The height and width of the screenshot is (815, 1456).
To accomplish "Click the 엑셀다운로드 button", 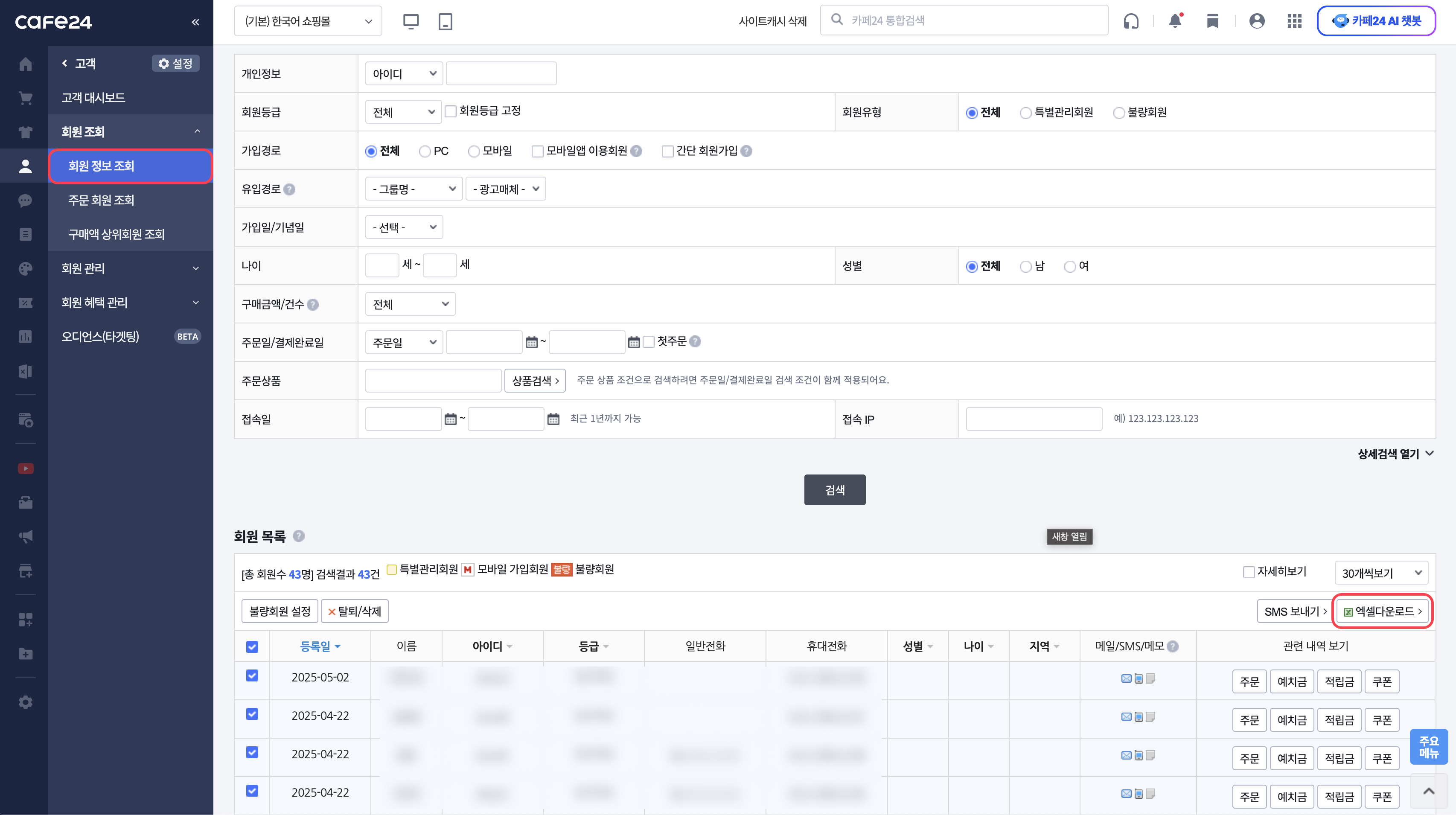I will tap(1382, 611).
